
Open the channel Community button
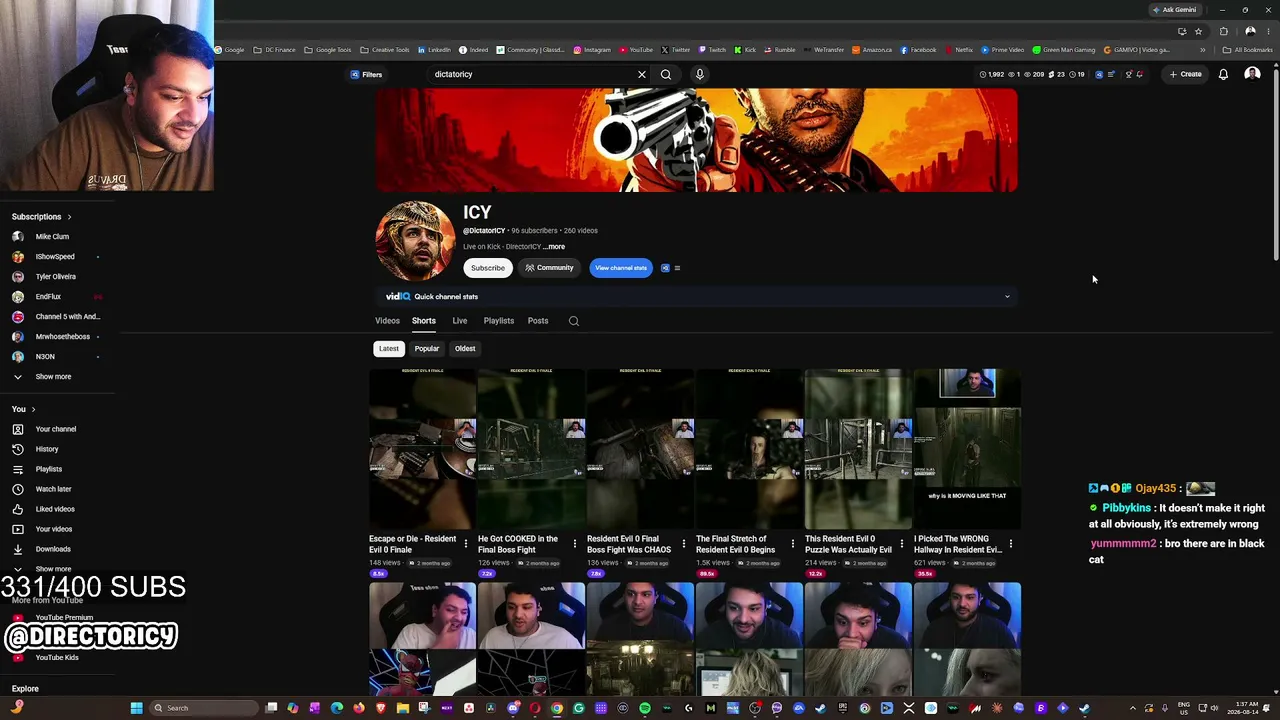tap(549, 268)
